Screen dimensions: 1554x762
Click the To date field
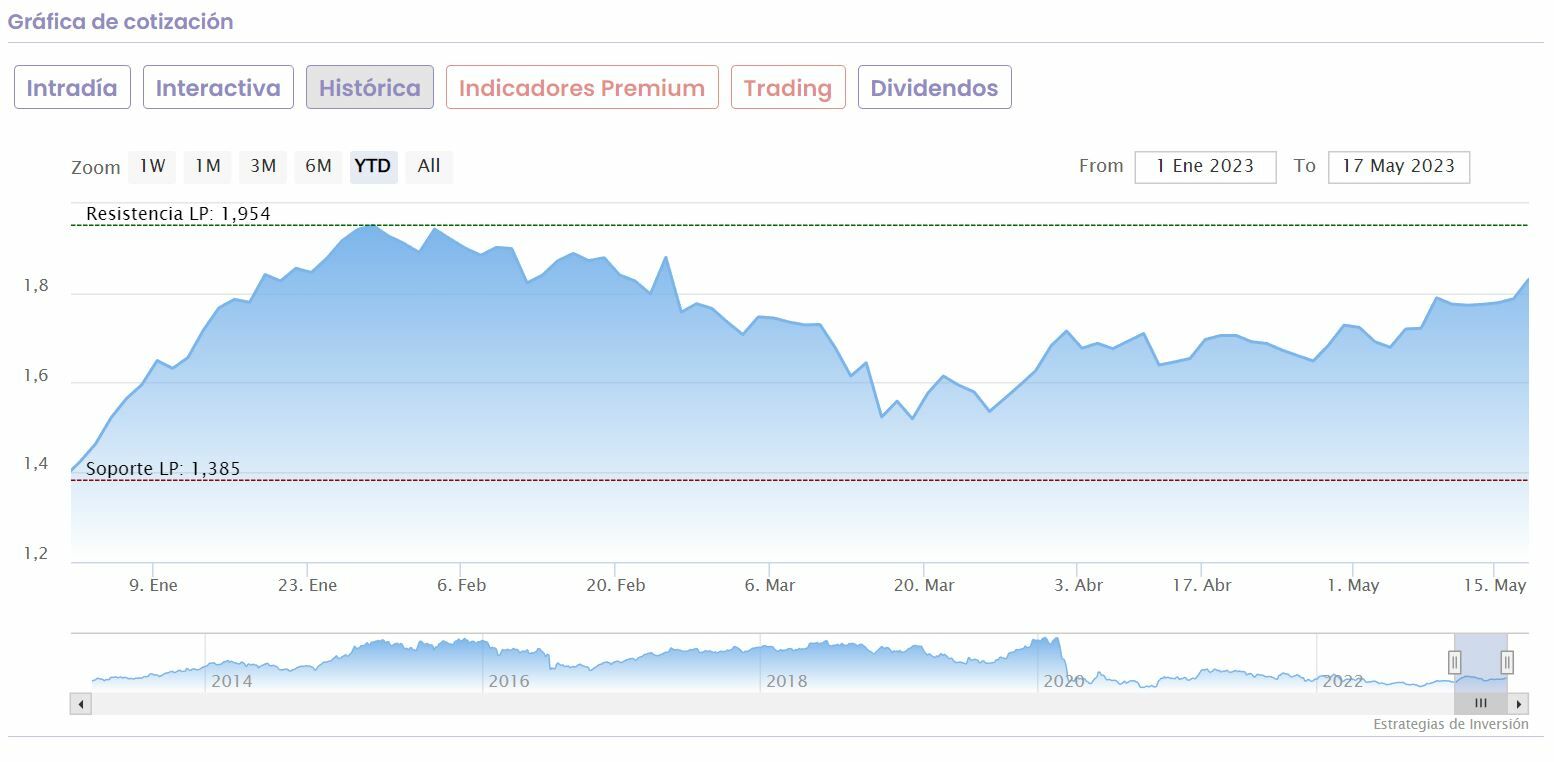pyautogui.click(x=1398, y=167)
